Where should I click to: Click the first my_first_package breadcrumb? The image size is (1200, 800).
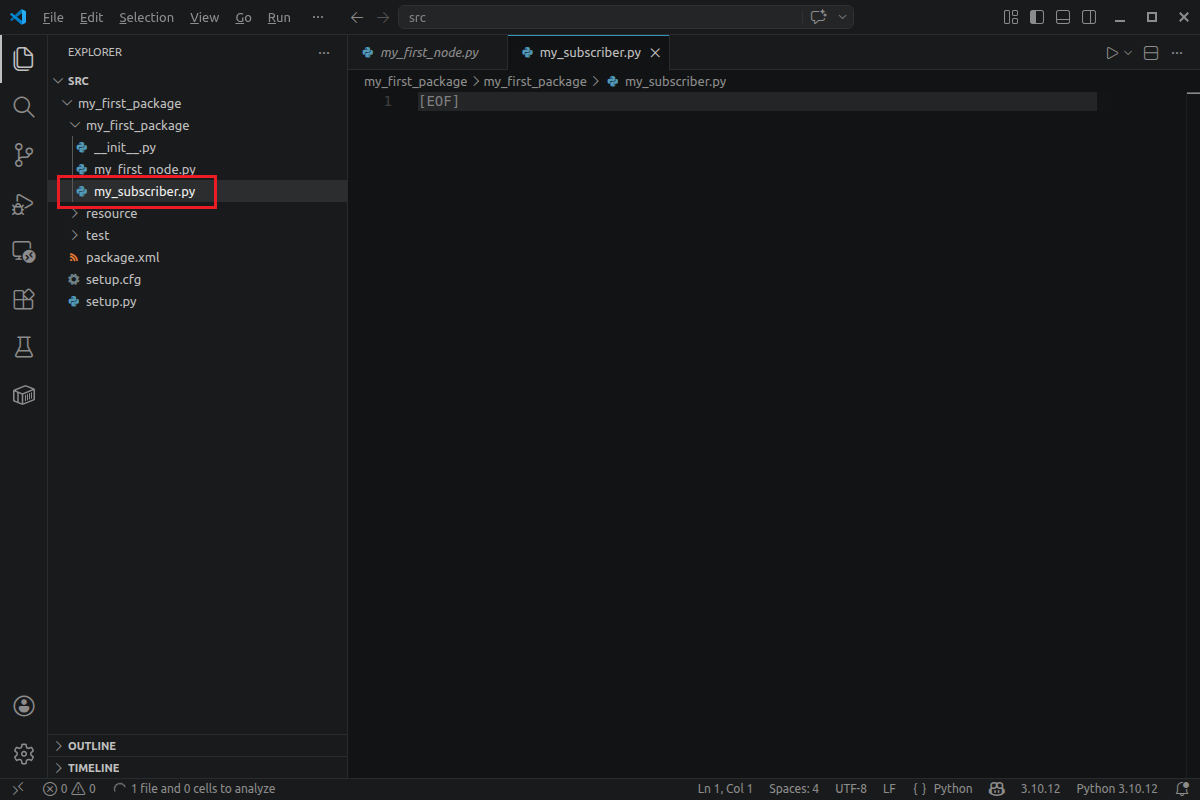(x=415, y=81)
